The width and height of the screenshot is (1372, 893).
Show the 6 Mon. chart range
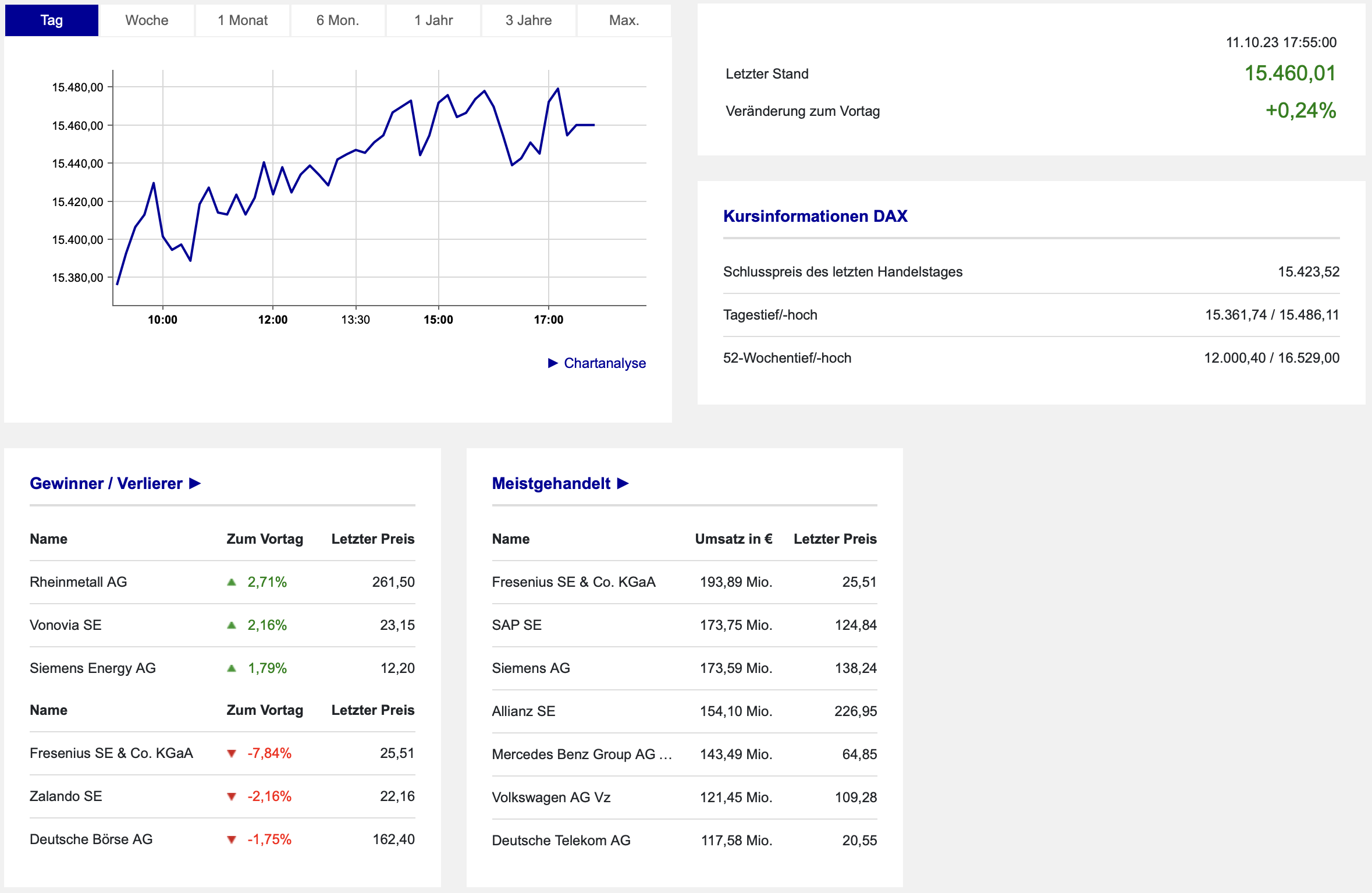point(337,20)
